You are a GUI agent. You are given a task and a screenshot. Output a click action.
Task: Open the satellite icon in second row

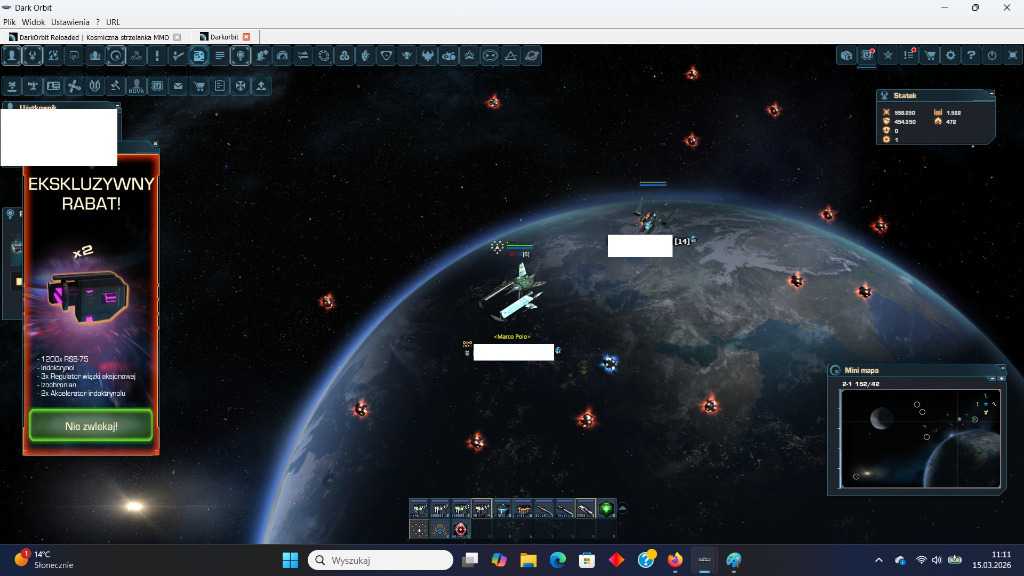click(74, 86)
